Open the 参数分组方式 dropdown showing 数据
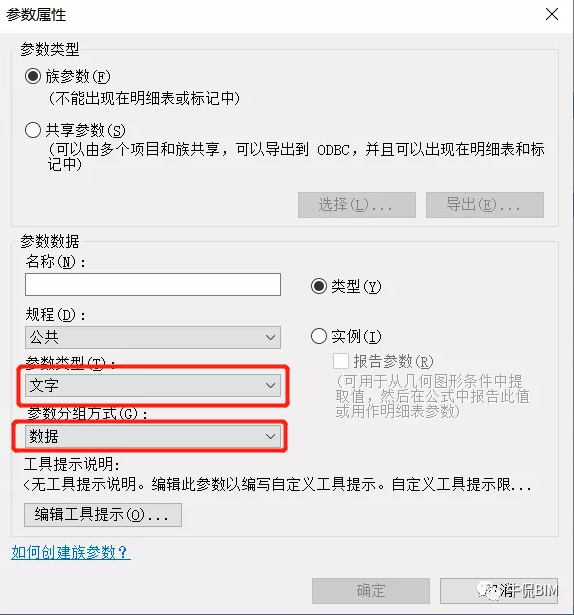 pos(153,436)
